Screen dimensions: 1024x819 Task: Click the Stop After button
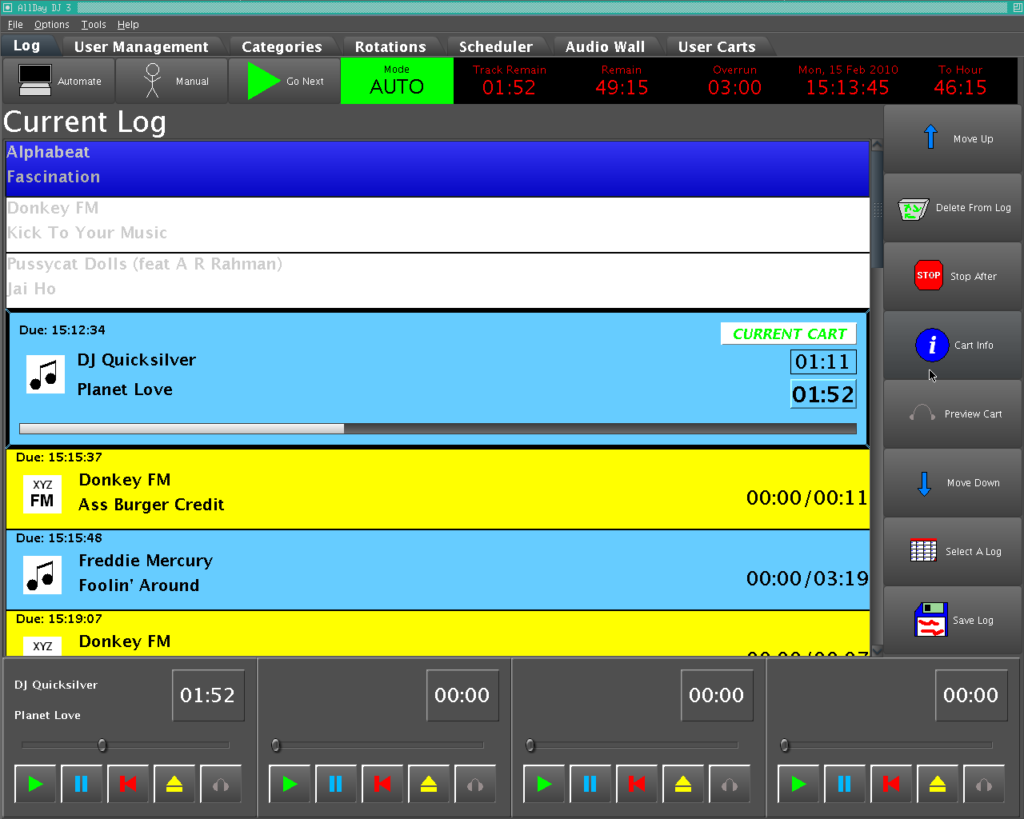coord(952,276)
